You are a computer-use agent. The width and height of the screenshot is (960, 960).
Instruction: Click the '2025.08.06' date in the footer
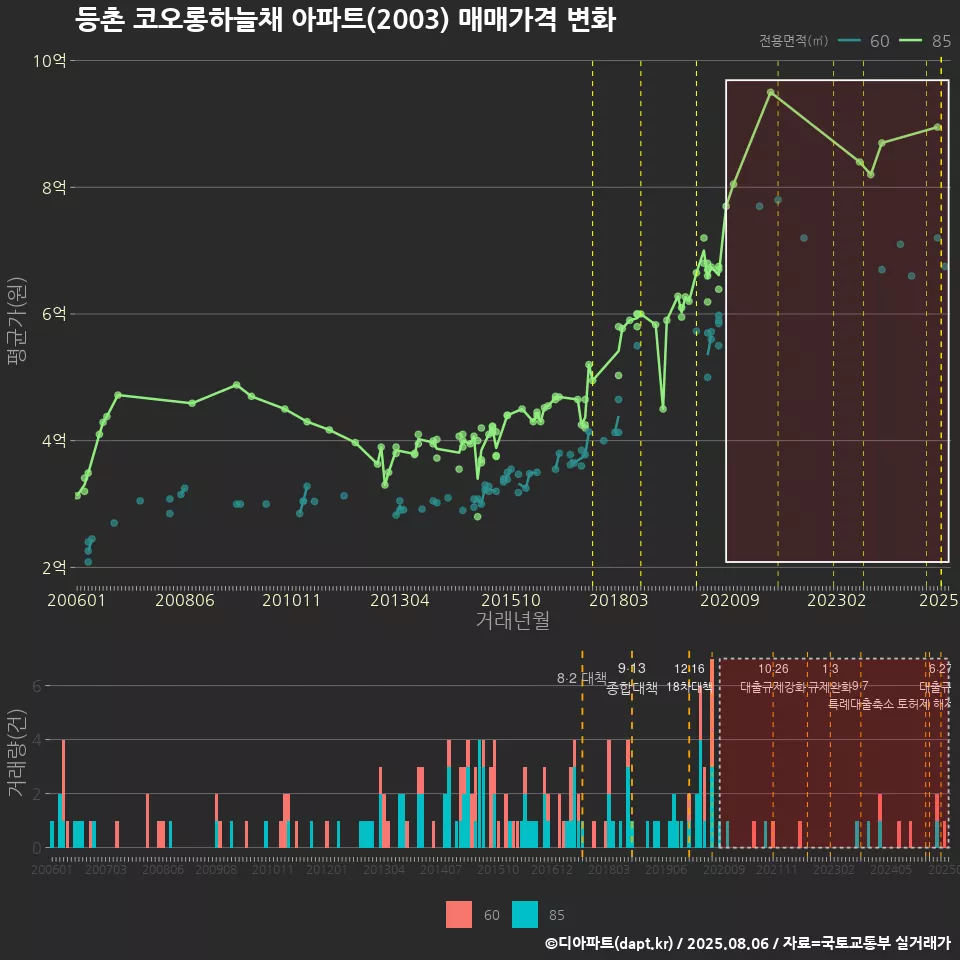click(x=728, y=943)
